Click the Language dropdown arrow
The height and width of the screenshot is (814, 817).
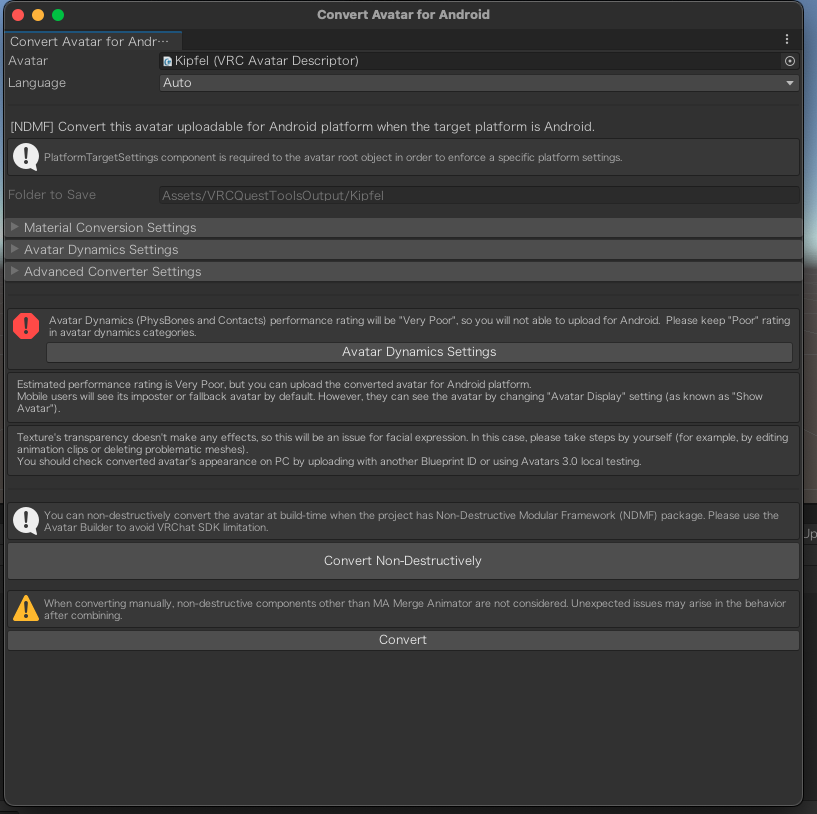point(789,83)
